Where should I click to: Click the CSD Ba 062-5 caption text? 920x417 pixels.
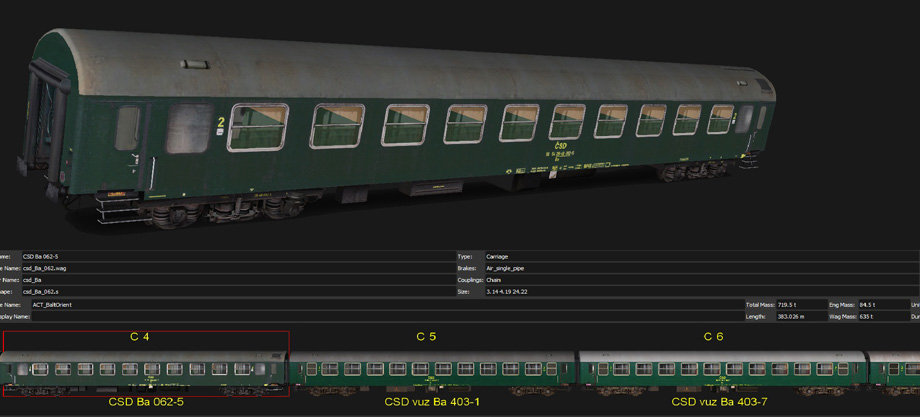[145, 402]
